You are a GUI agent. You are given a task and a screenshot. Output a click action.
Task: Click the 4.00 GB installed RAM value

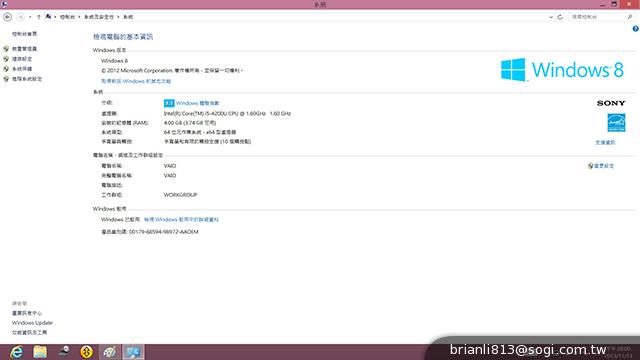(190, 123)
